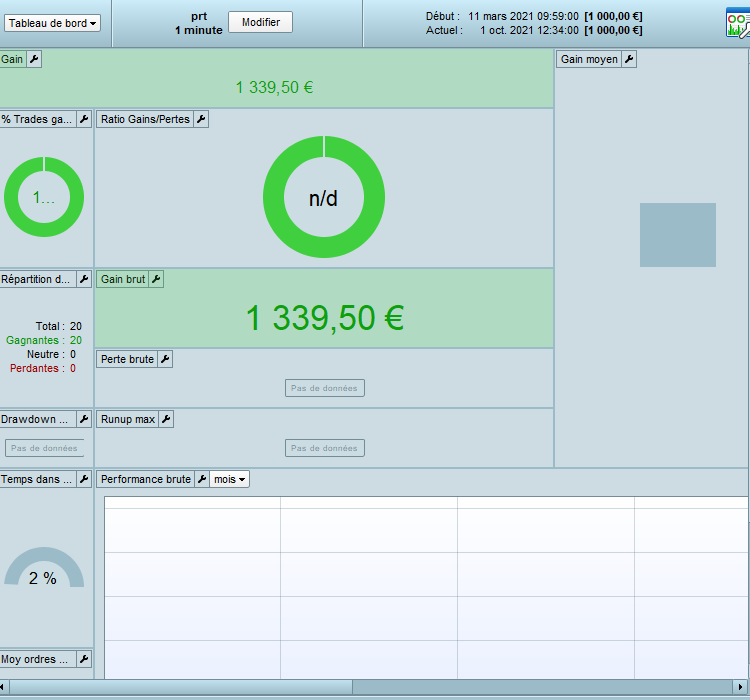Click the Perte brute label
Screen dimensions: 750x700
(127, 359)
